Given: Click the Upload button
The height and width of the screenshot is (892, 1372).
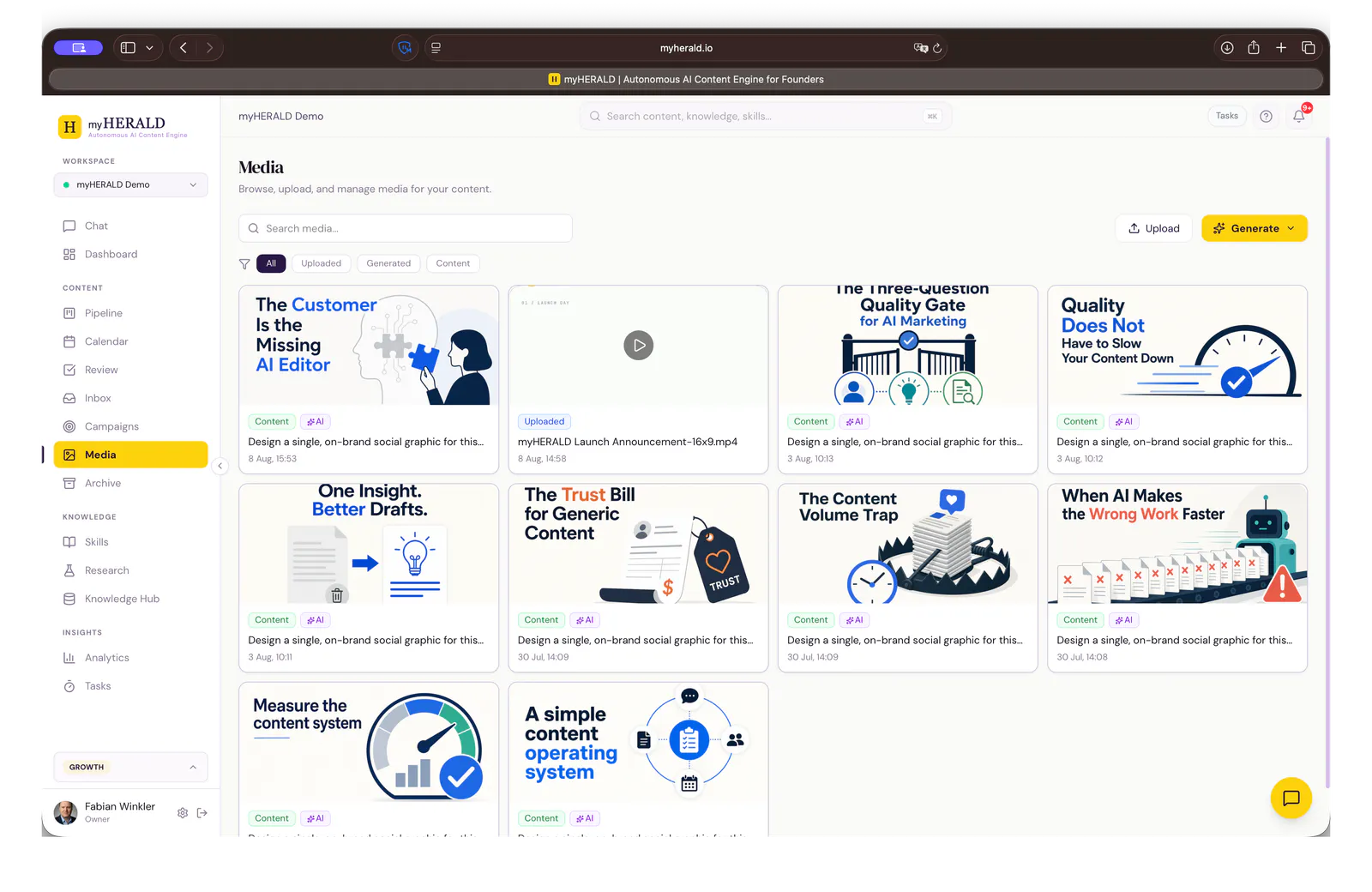Looking at the screenshot, I should pyautogui.click(x=1153, y=228).
